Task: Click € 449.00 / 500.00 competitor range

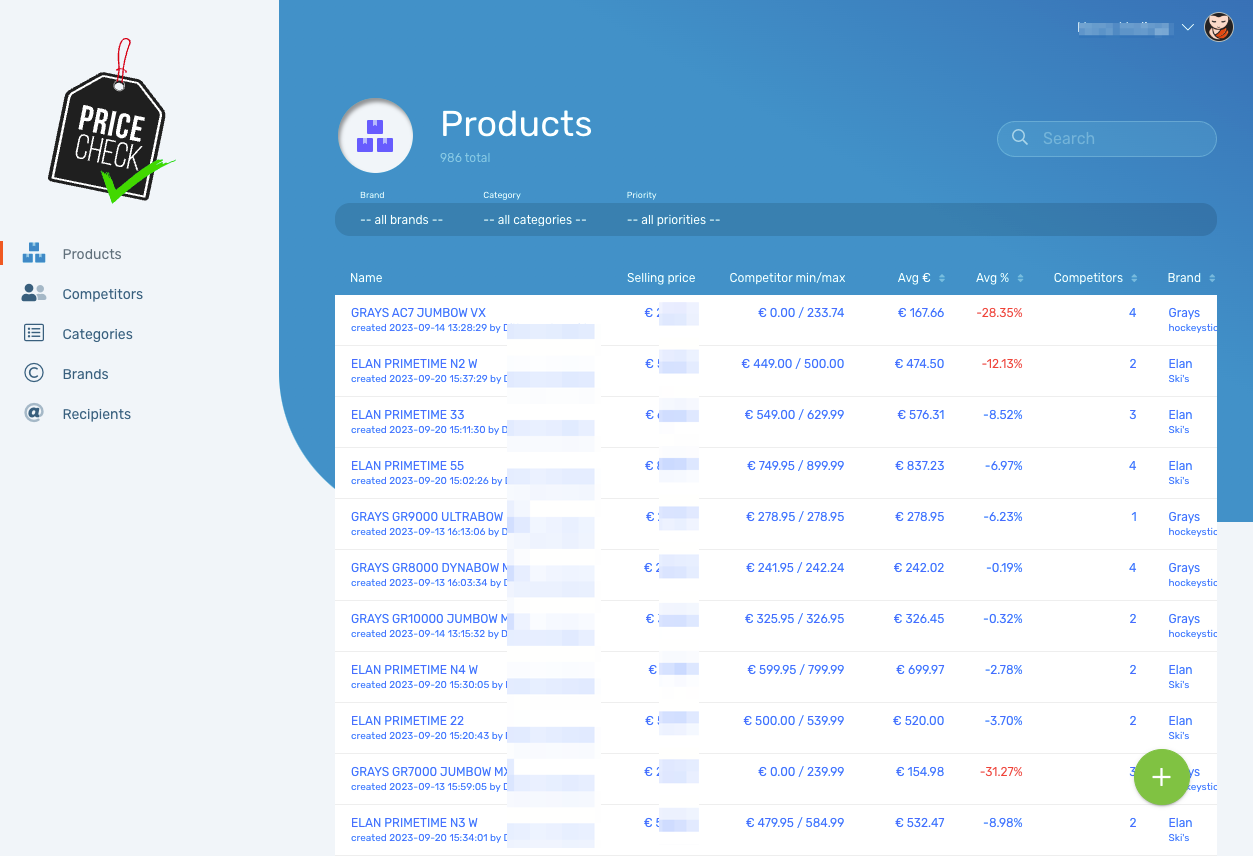Action: 793,364
